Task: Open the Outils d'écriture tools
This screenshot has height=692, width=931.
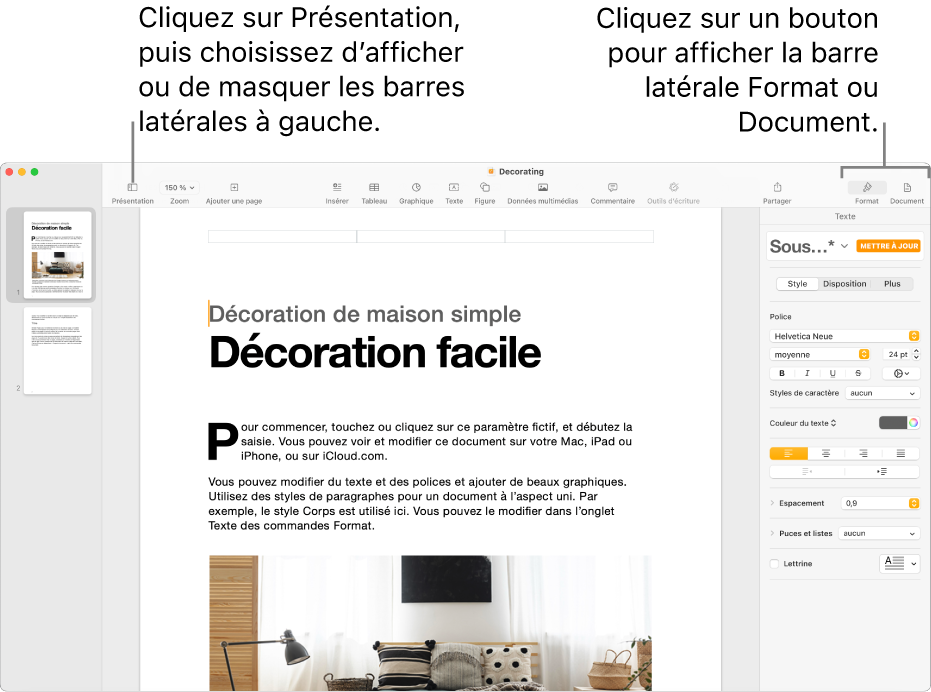Action: (x=673, y=187)
